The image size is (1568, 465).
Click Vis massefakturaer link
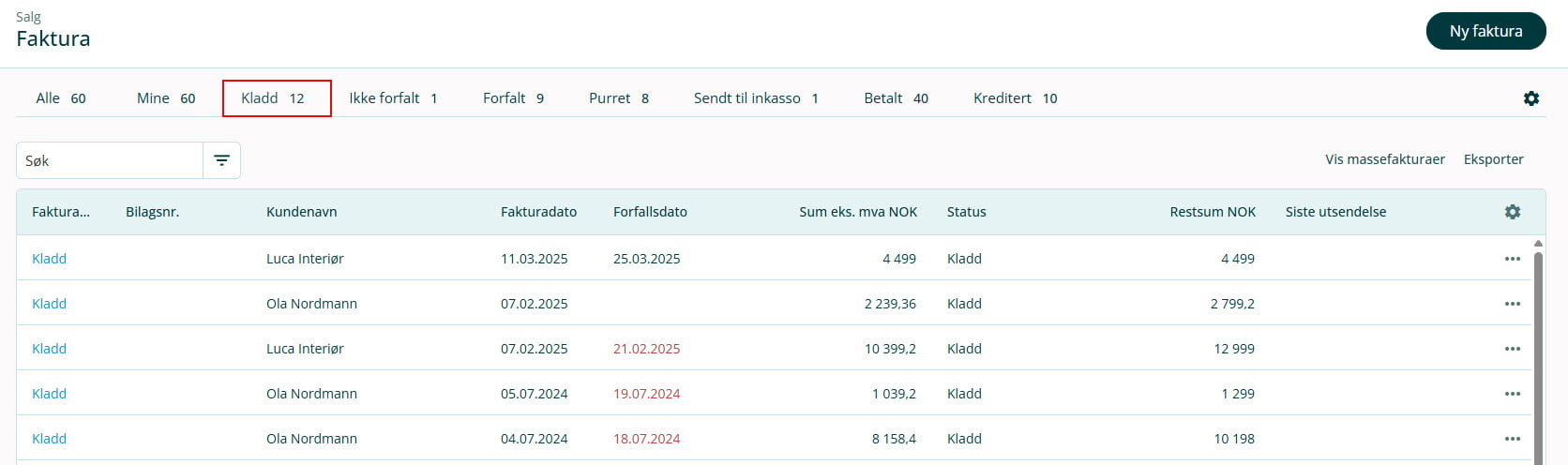[1384, 159]
